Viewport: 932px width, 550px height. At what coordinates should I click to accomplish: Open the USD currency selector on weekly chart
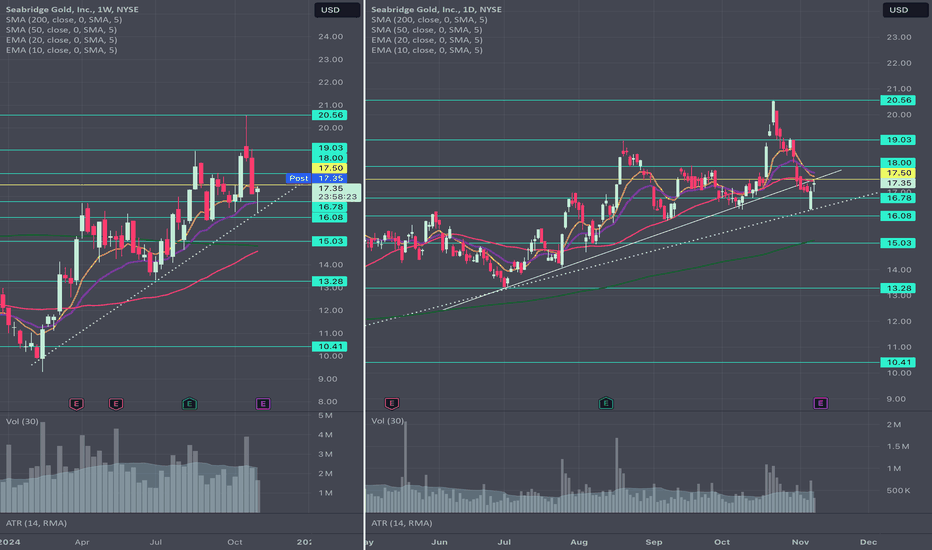click(x=336, y=10)
